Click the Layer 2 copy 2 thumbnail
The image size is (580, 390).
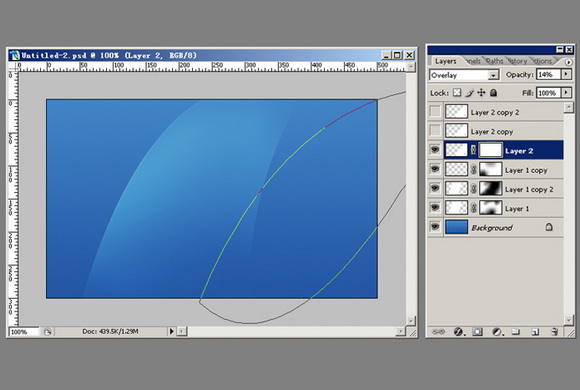pos(456,112)
